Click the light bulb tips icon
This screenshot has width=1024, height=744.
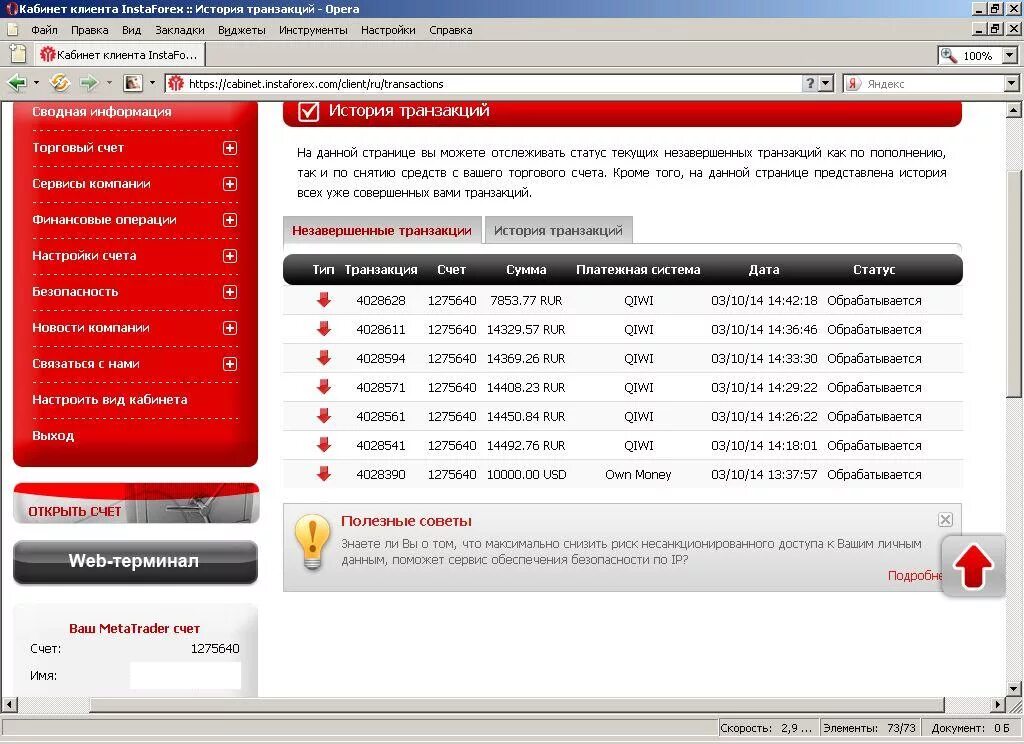(x=313, y=542)
